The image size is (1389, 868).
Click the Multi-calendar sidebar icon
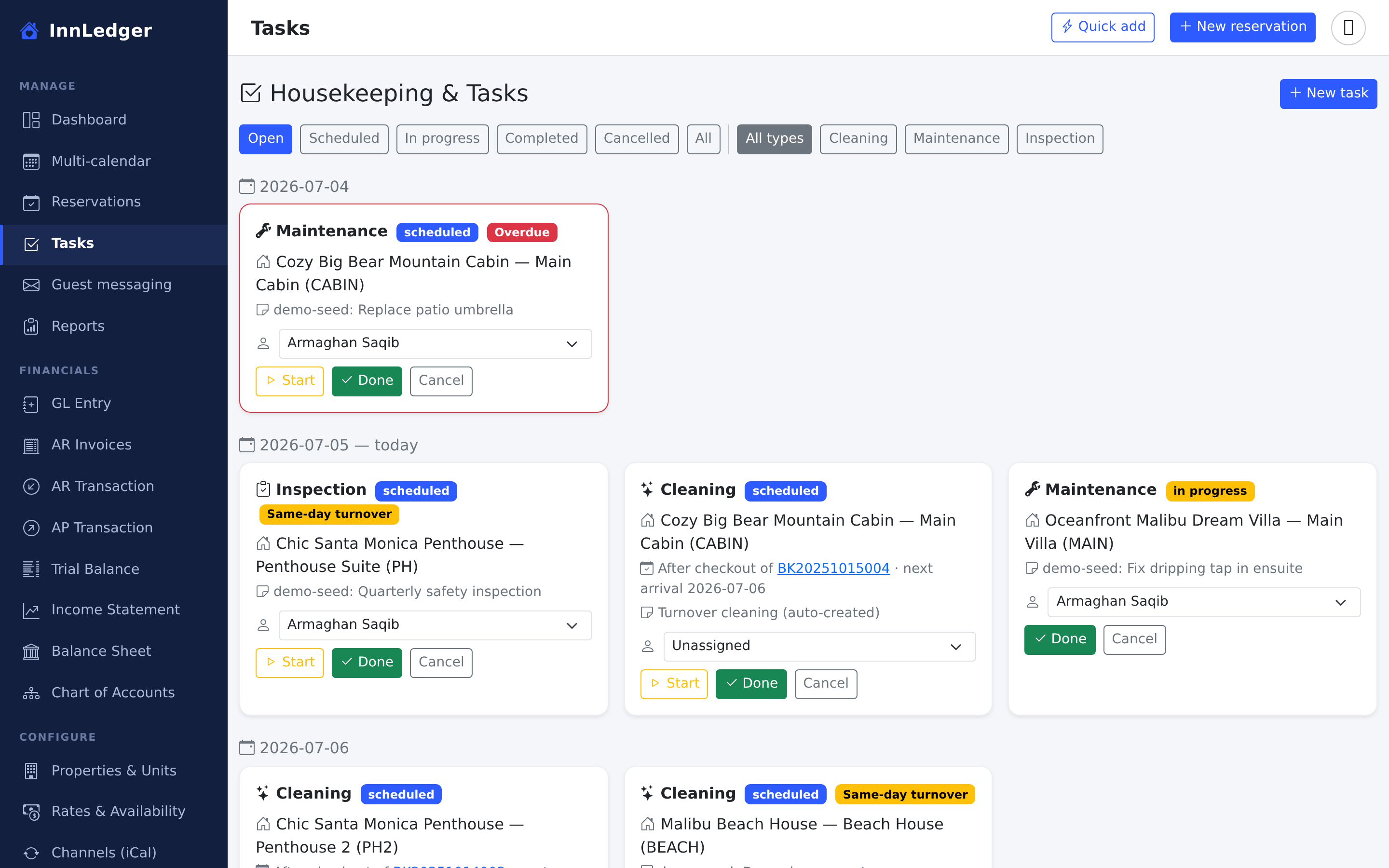click(x=31, y=162)
